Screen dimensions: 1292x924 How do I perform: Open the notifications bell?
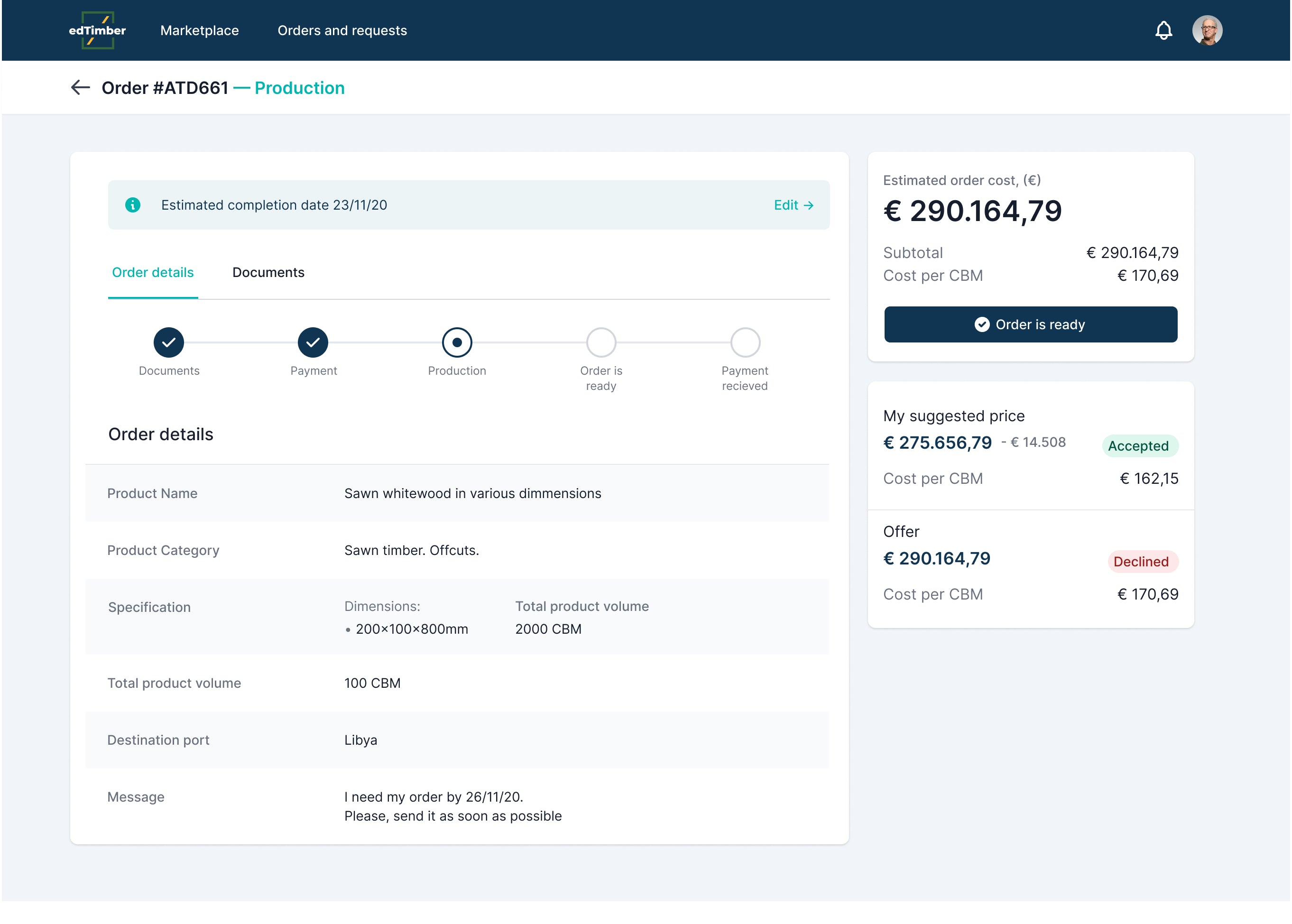click(1163, 30)
